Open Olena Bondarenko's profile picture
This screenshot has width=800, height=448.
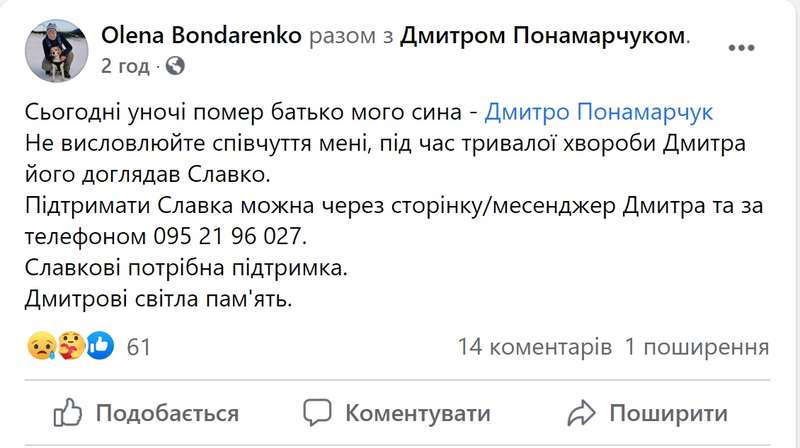55,50
